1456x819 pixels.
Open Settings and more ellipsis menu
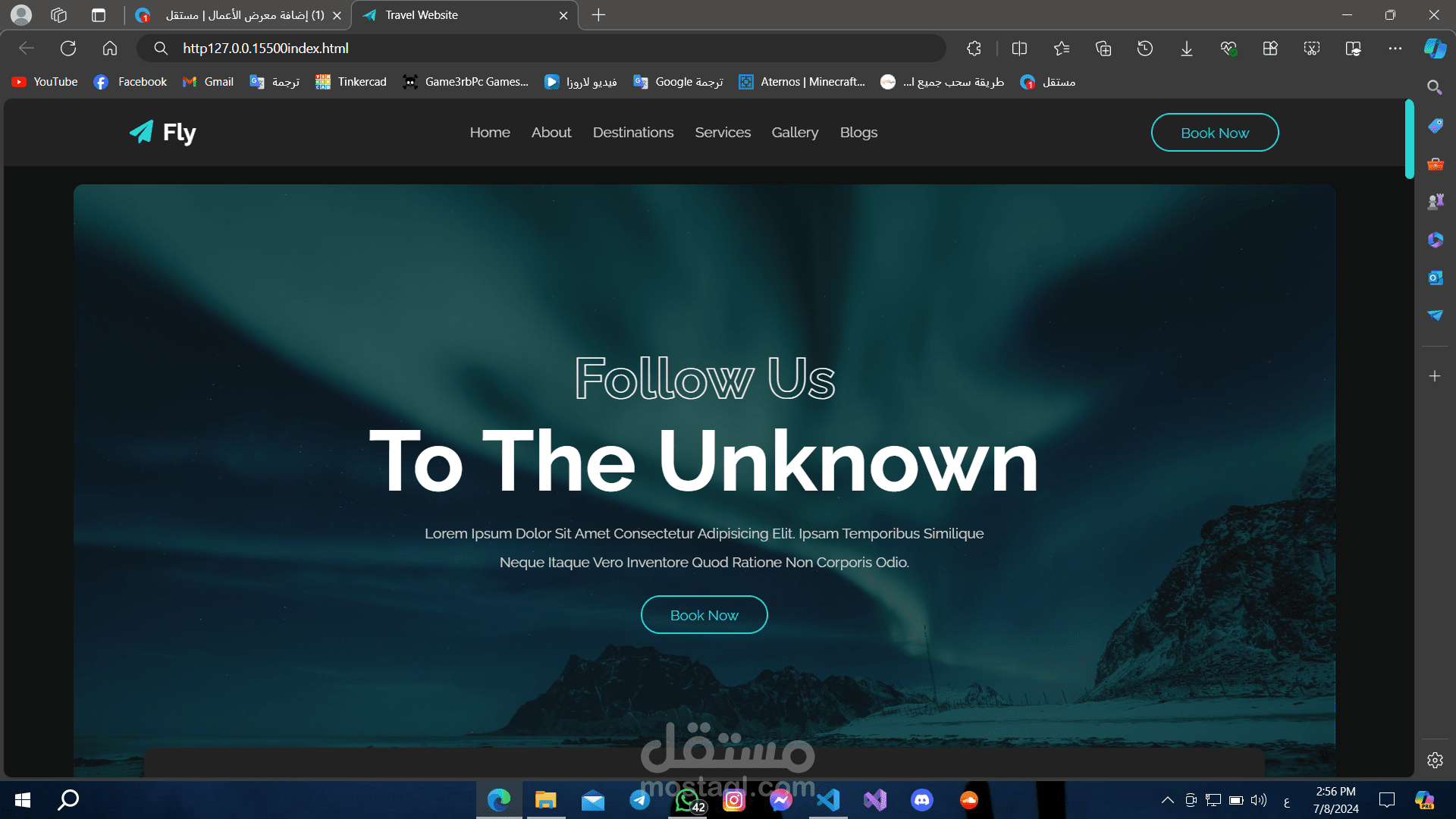[1395, 49]
